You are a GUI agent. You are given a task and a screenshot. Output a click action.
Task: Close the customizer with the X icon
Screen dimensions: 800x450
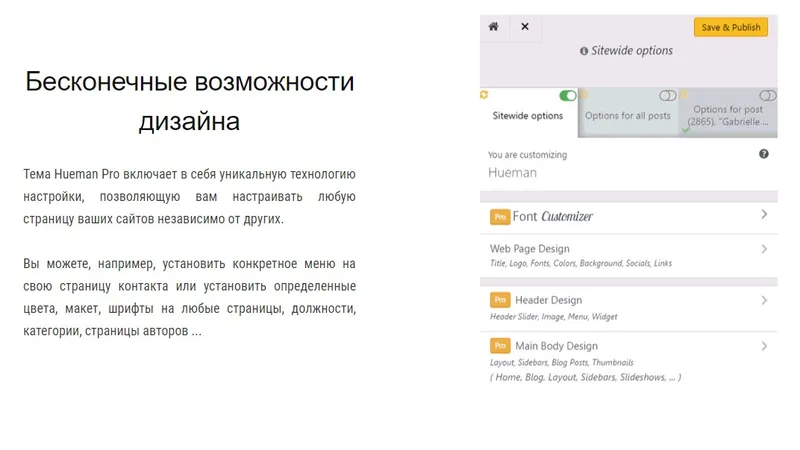[524, 27]
